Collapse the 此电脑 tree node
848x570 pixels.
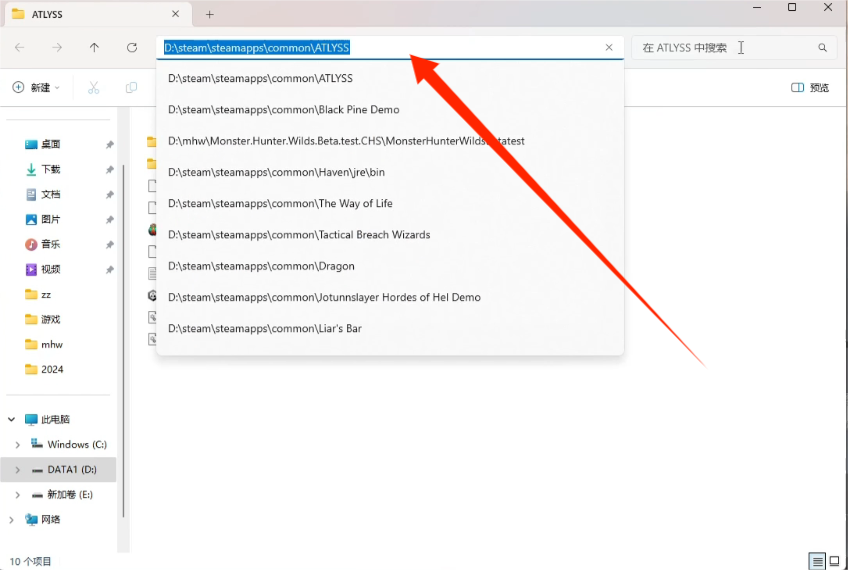[12, 419]
